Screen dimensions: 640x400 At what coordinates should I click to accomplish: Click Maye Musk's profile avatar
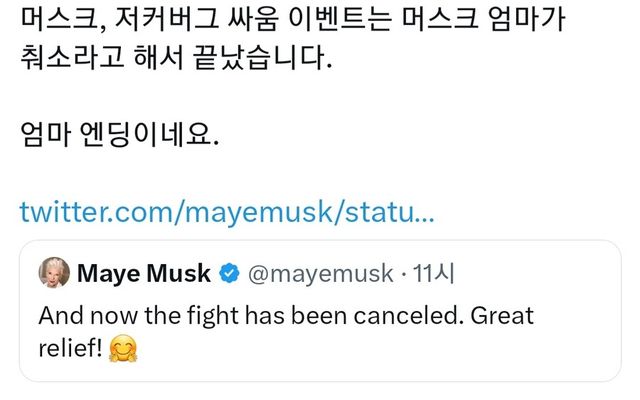54,272
